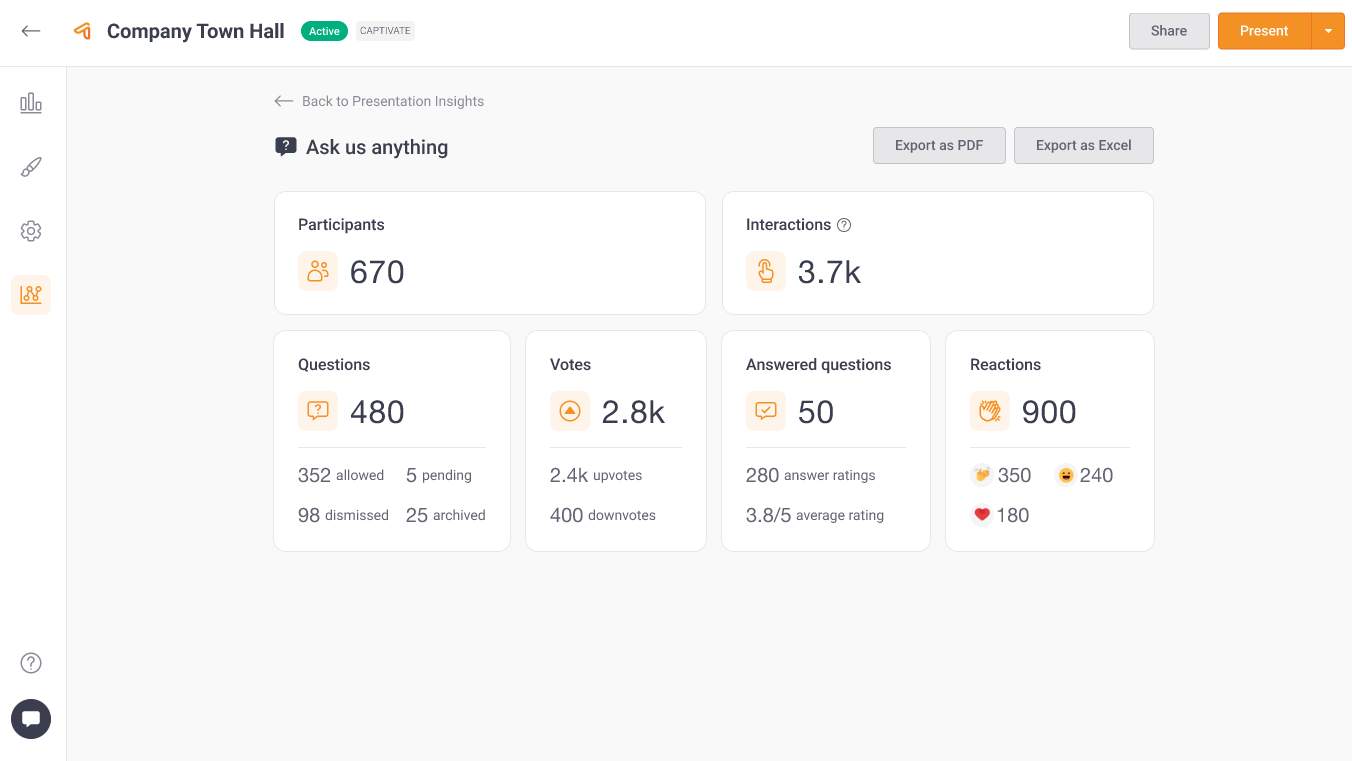The image size is (1352, 761).
Task: Open the paintbrush design sidebar icon
Action: (31, 167)
